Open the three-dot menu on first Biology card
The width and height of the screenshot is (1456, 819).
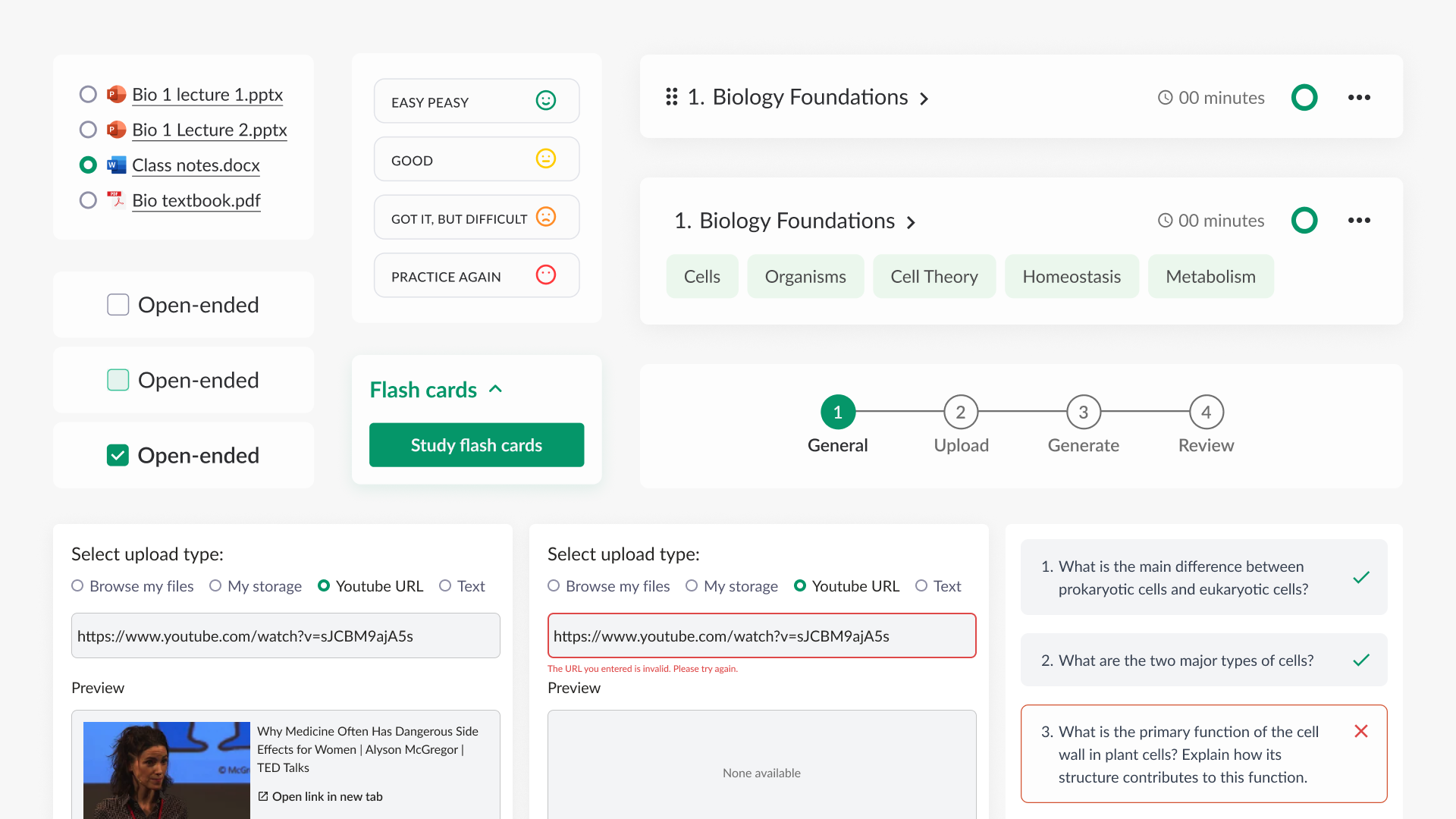(1359, 97)
